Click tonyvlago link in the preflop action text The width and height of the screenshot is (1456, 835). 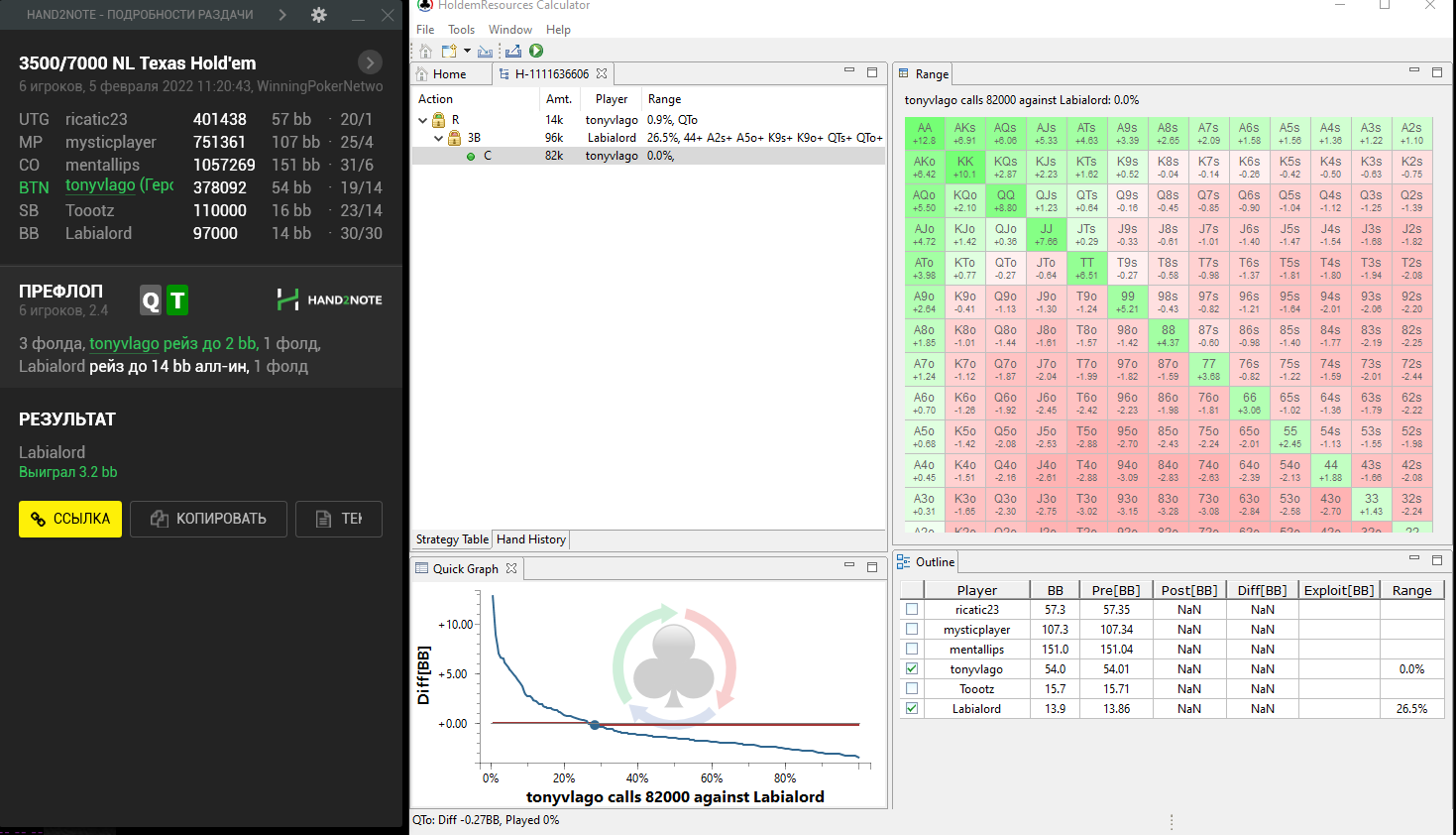point(124,343)
